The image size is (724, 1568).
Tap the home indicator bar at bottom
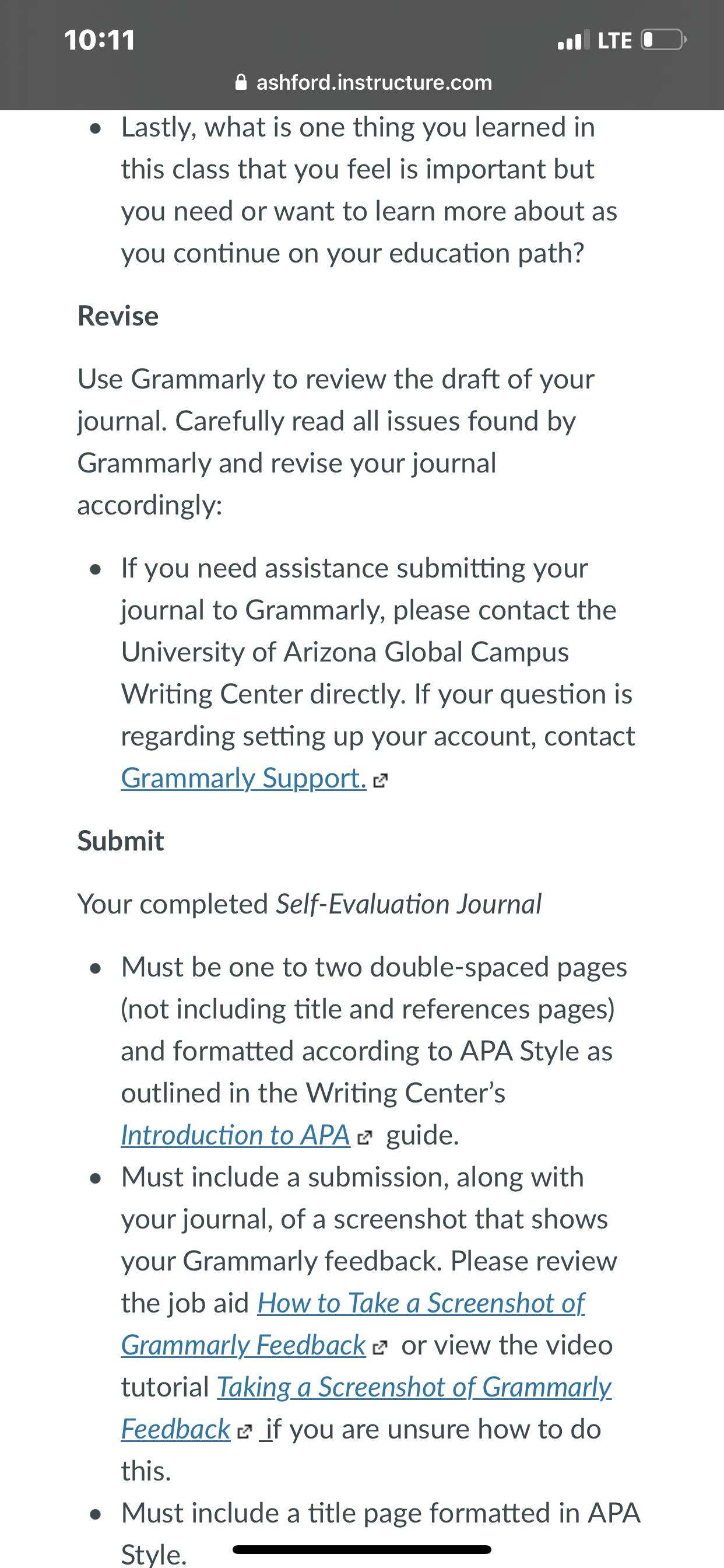pos(362,1549)
